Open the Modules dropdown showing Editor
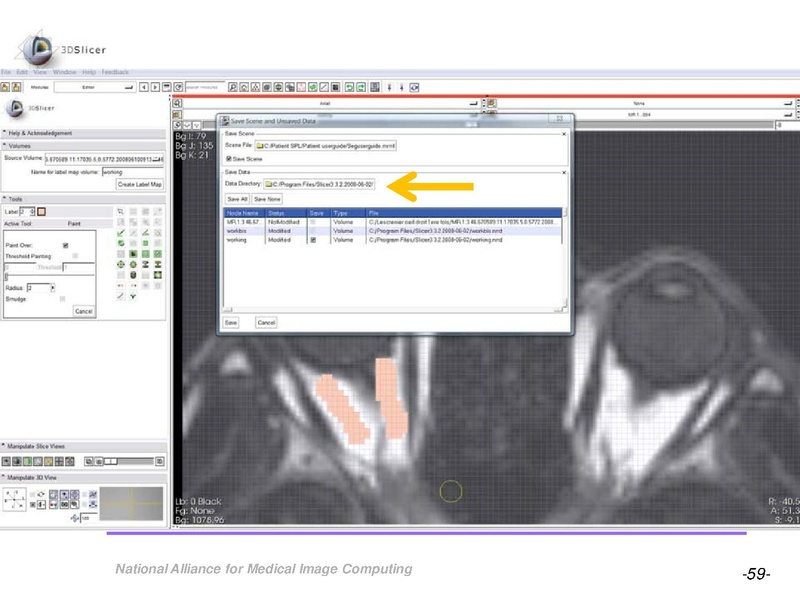This screenshot has height=600, width=800. coord(95,87)
